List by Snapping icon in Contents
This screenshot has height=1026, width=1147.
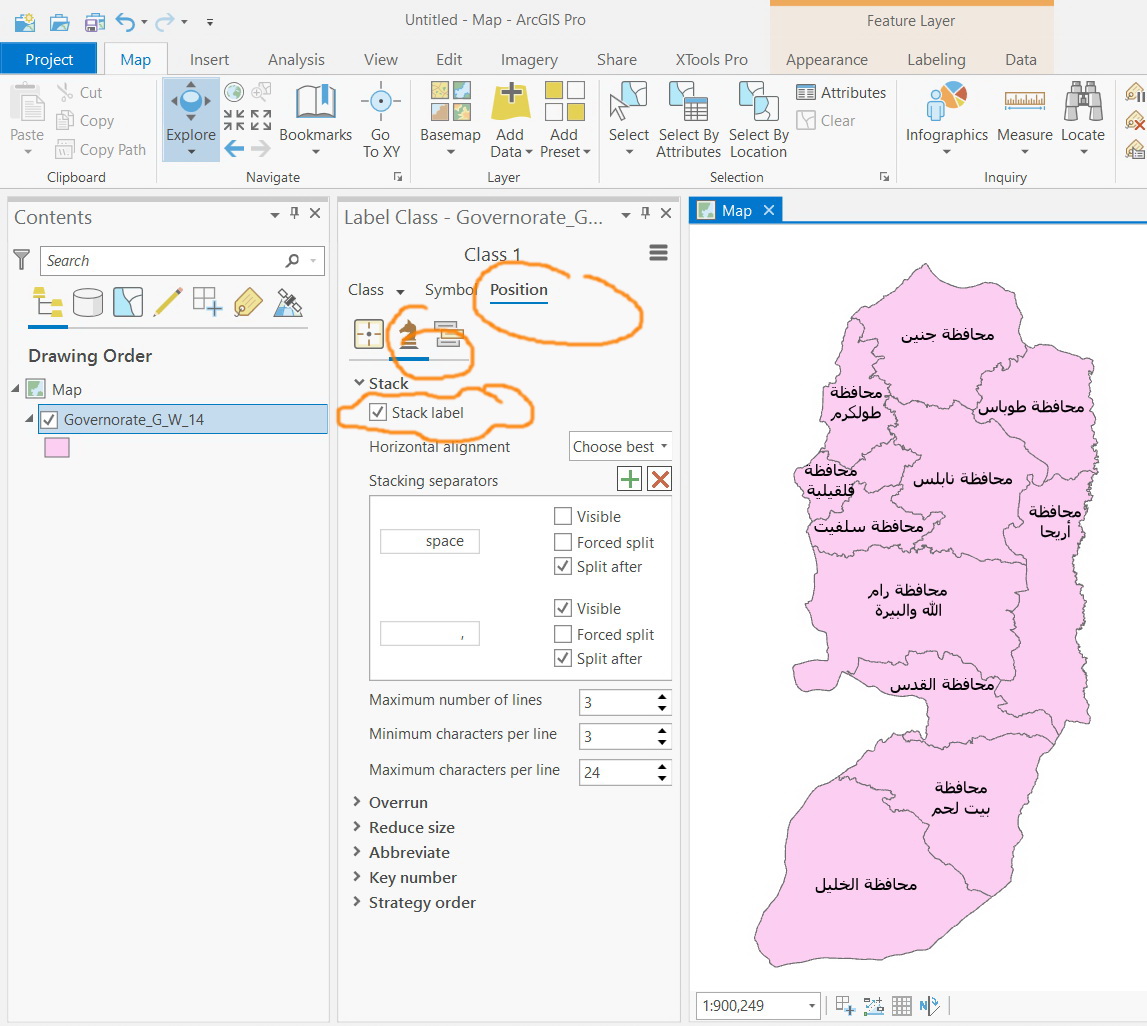click(208, 302)
